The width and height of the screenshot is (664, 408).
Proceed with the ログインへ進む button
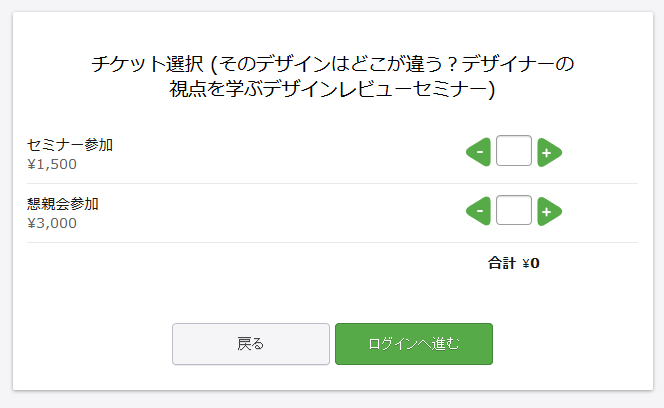pos(413,344)
